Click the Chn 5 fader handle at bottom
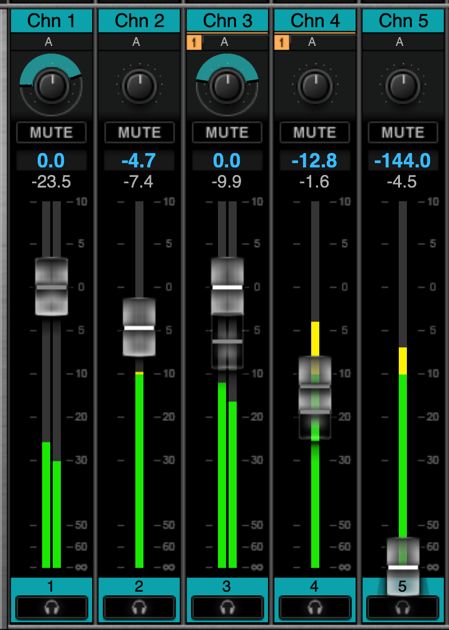This screenshot has width=449, height=630. tap(403, 567)
